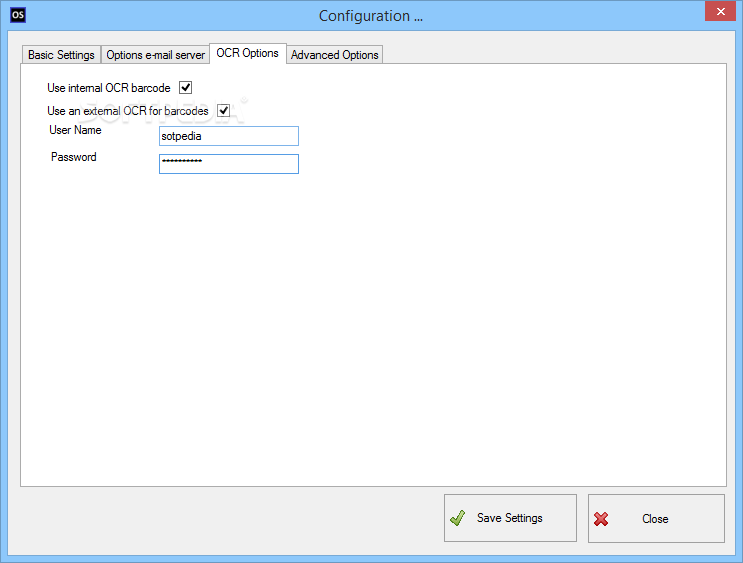The image size is (743, 563).
Task: Uncheck Use internal OCR barcode checkbox
Action: [x=185, y=88]
